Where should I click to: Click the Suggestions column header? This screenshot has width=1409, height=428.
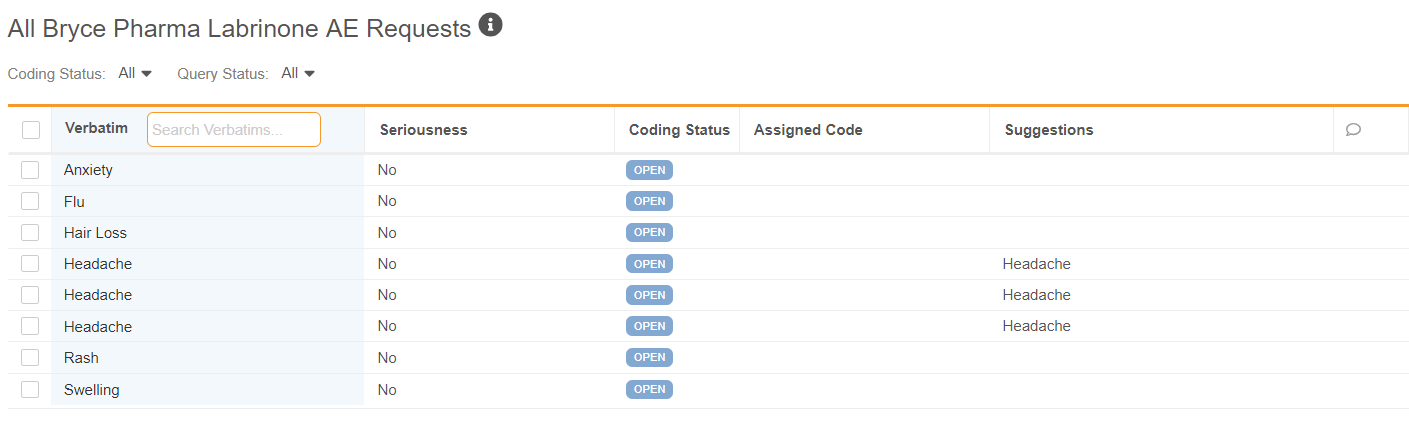pyautogui.click(x=1049, y=130)
